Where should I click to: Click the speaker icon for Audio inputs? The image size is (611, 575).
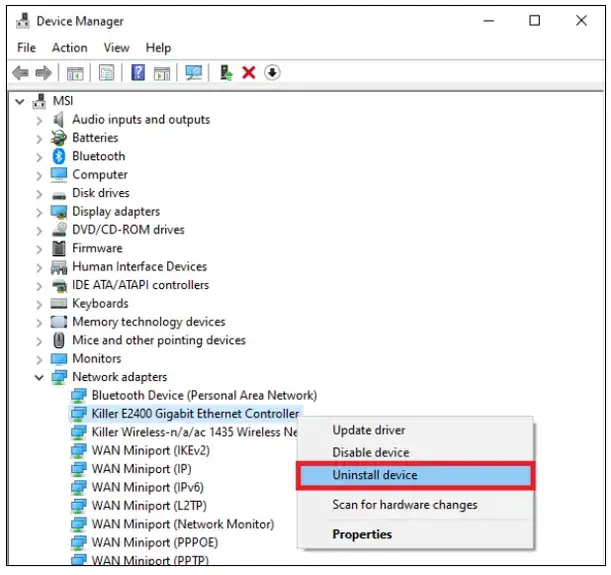point(58,119)
